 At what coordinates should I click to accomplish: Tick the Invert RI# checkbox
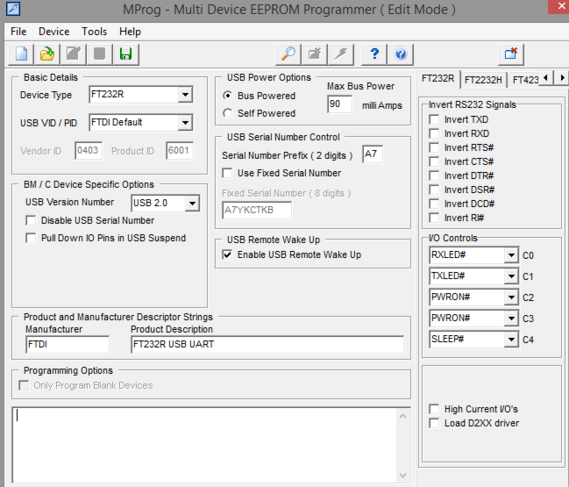[x=434, y=218]
